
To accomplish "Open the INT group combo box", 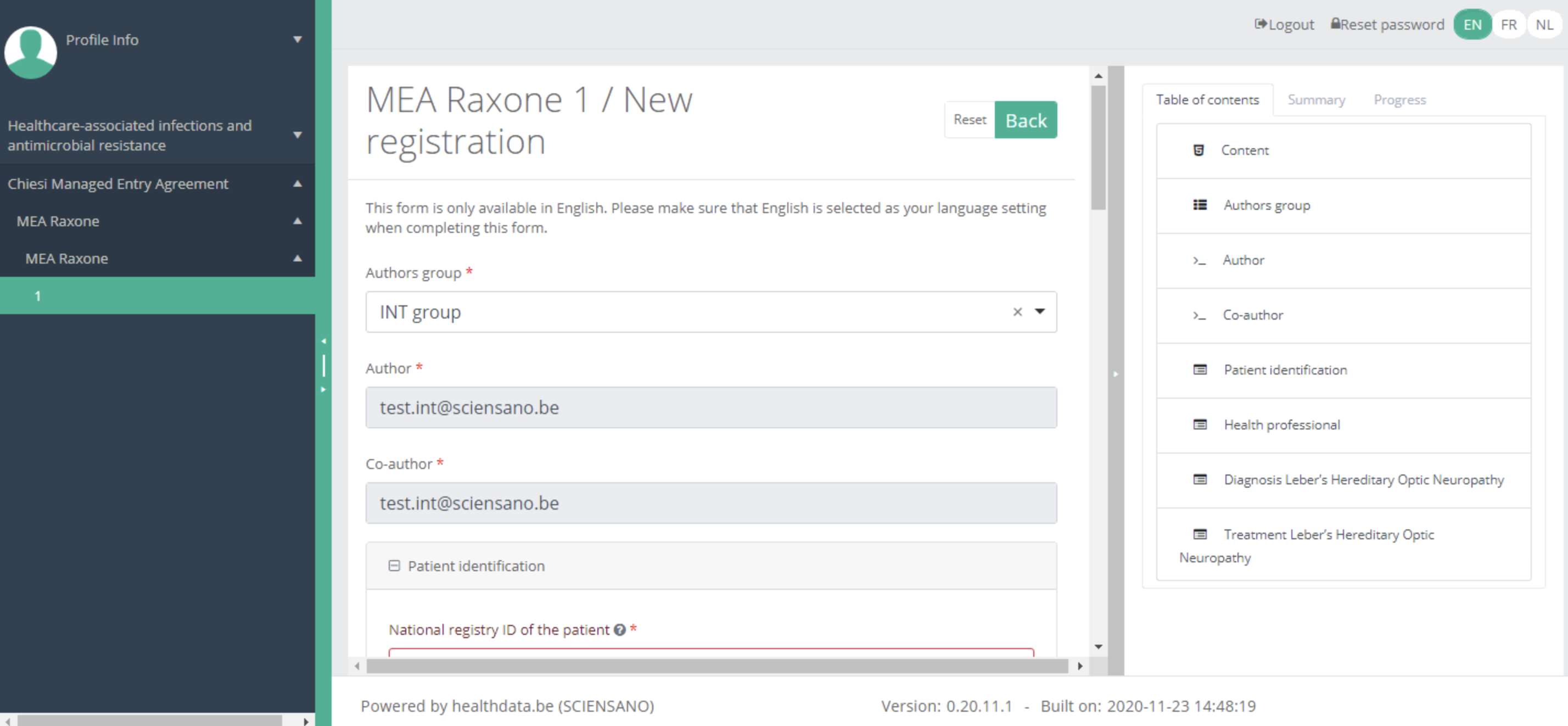I will click(x=711, y=312).
